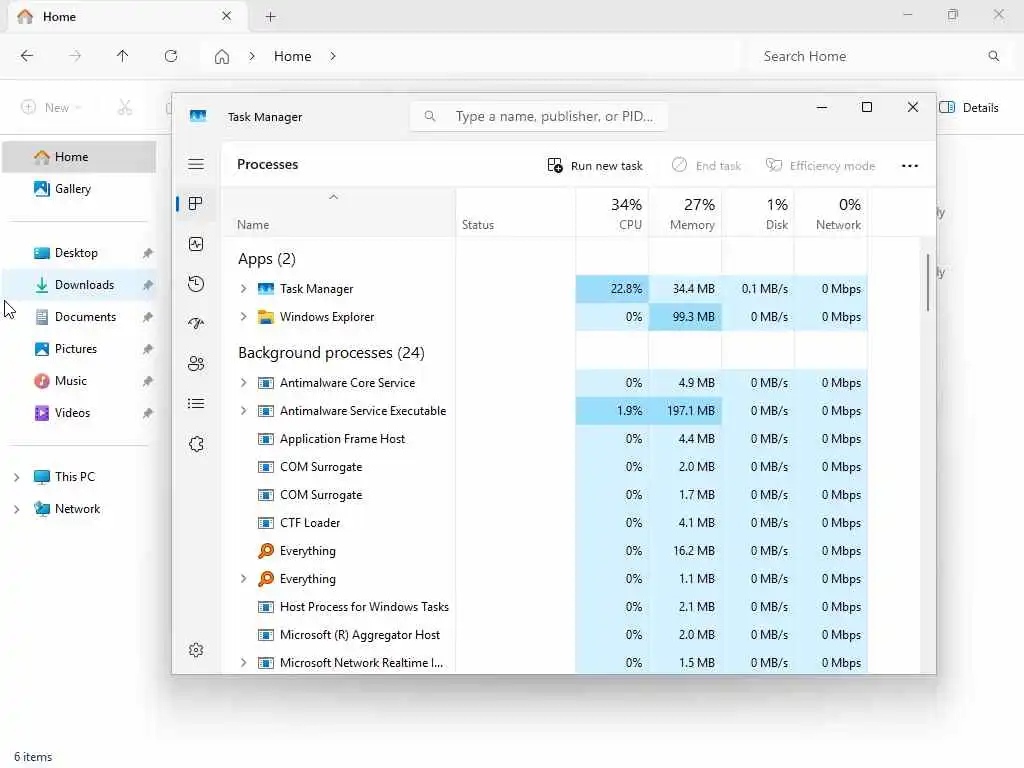
Task: Select the Processes page icon in sidebar
Action: pyautogui.click(x=195, y=204)
